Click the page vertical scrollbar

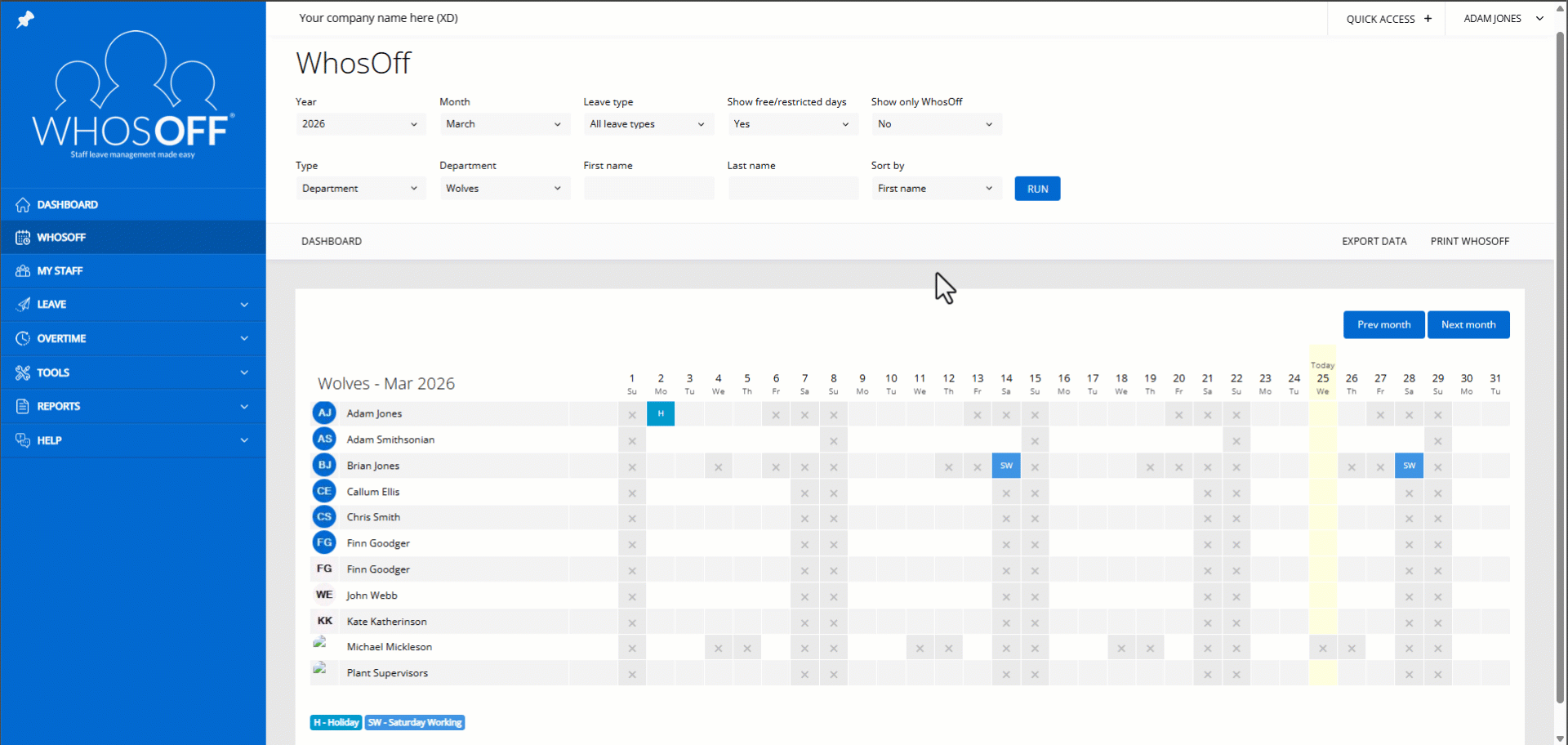1561,368
